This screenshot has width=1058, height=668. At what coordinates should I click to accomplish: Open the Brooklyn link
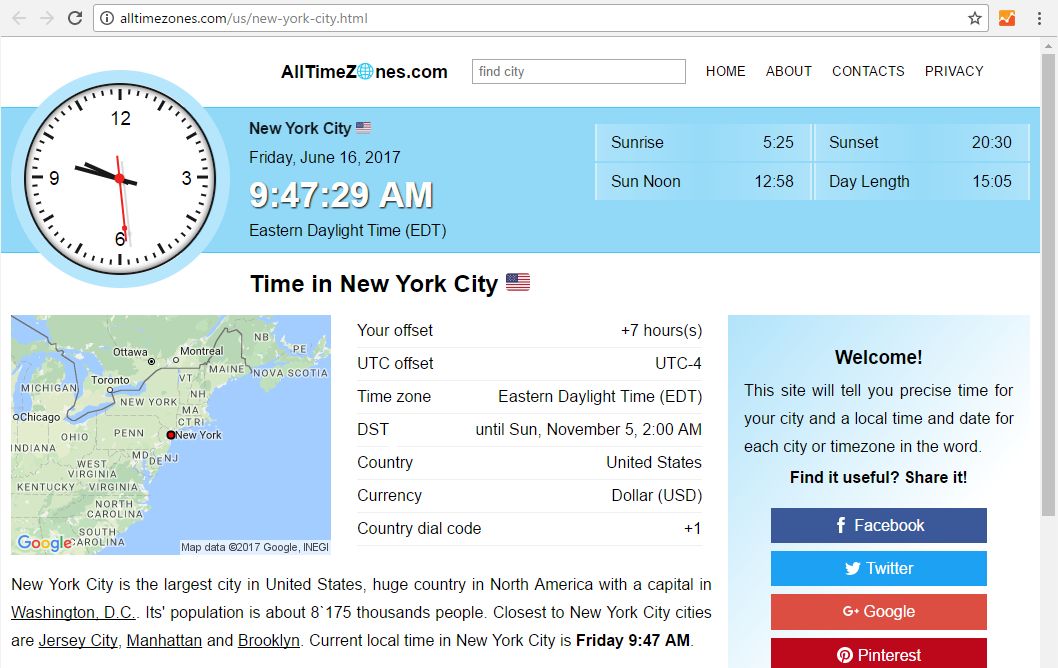(x=269, y=640)
